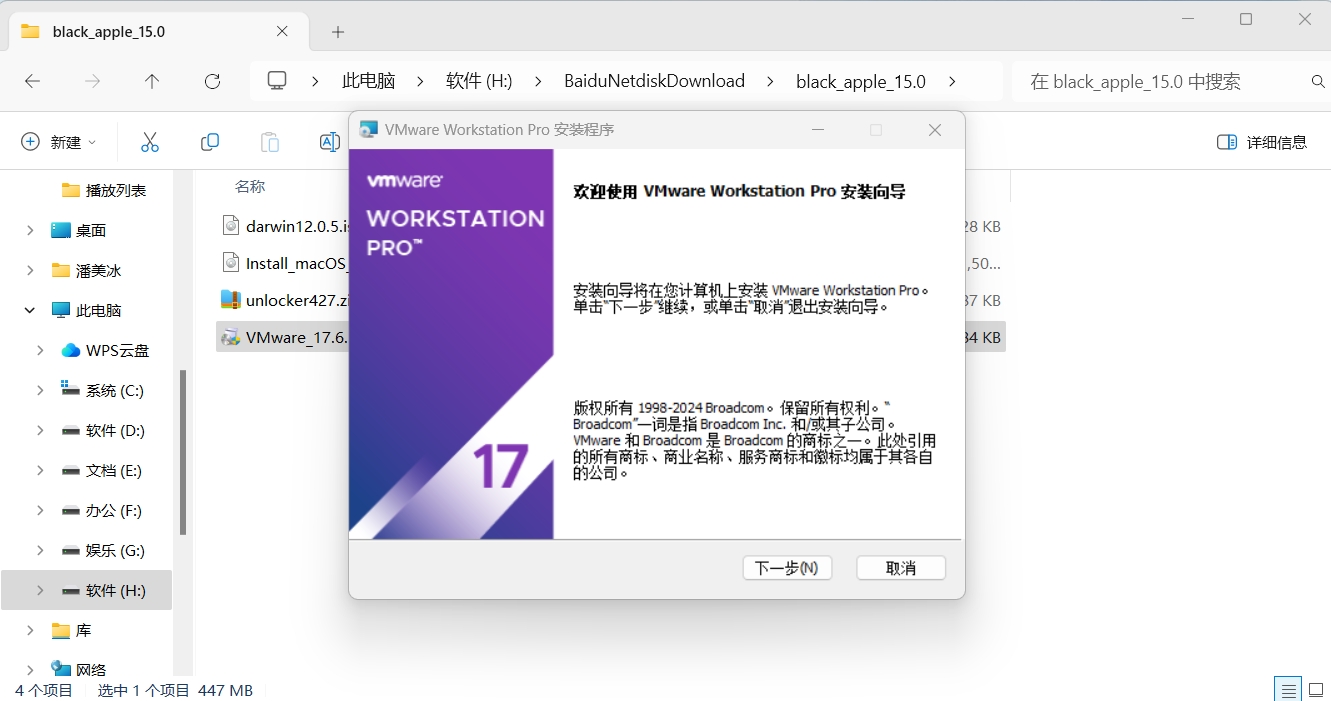Click the Refresh icon in navigation bar

[x=212, y=81]
